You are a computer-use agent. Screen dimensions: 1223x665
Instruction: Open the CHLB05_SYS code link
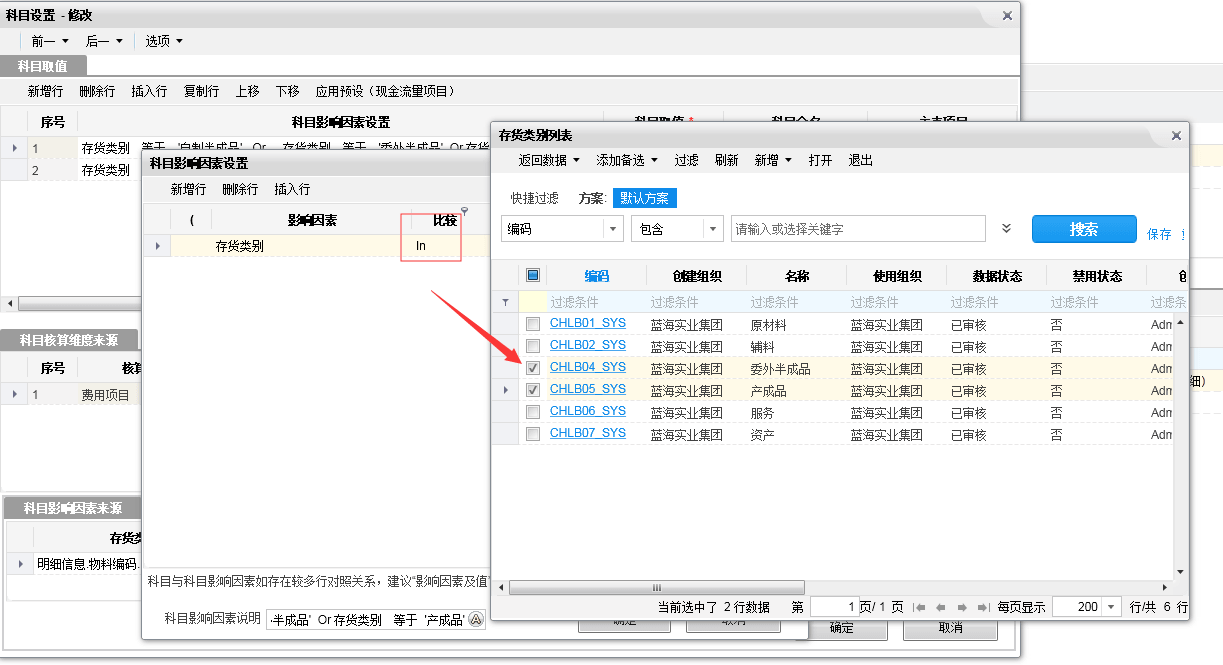coord(587,390)
